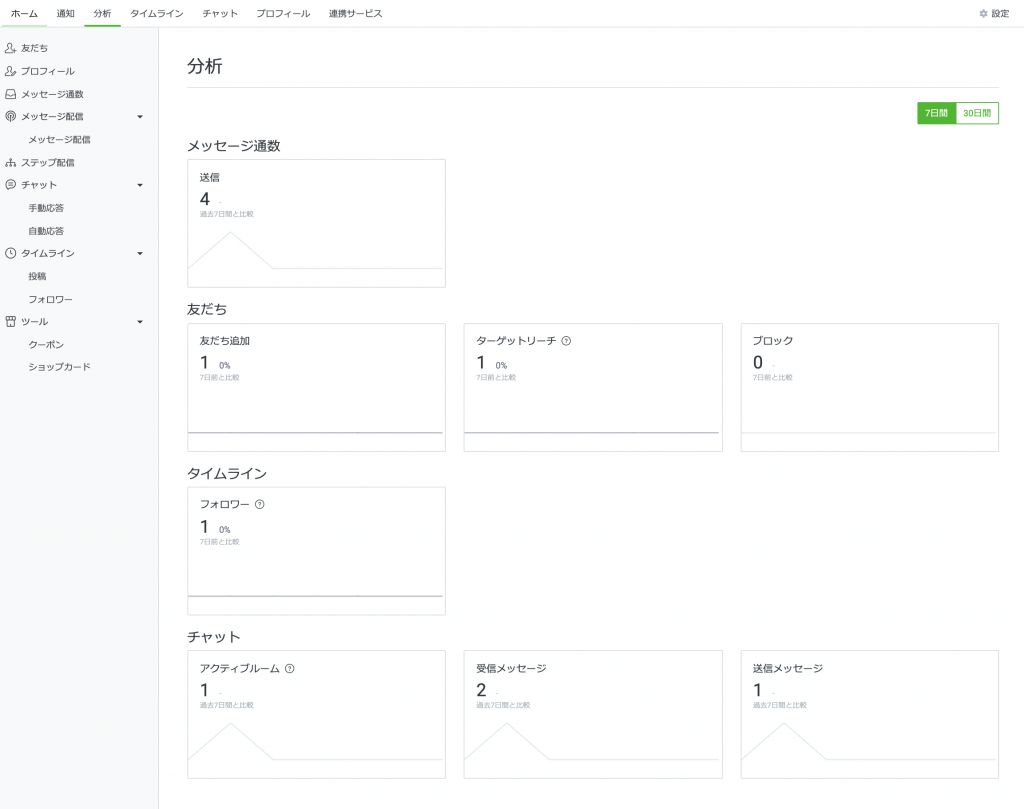Click the help icon next to アクティブルーム
The width and height of the screenshot is (1024, 809).
click(x=289, y=669)
